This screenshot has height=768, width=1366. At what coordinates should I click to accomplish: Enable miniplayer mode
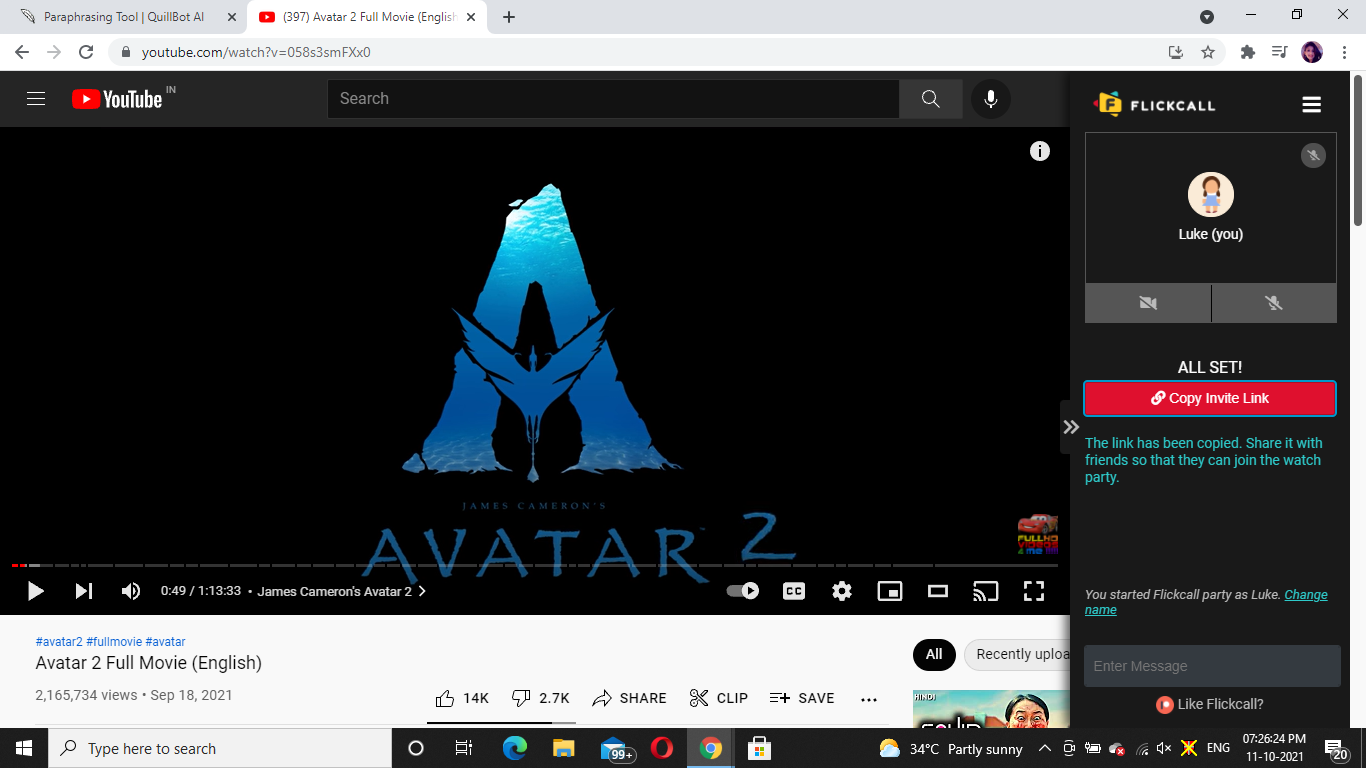coord(890,591)
